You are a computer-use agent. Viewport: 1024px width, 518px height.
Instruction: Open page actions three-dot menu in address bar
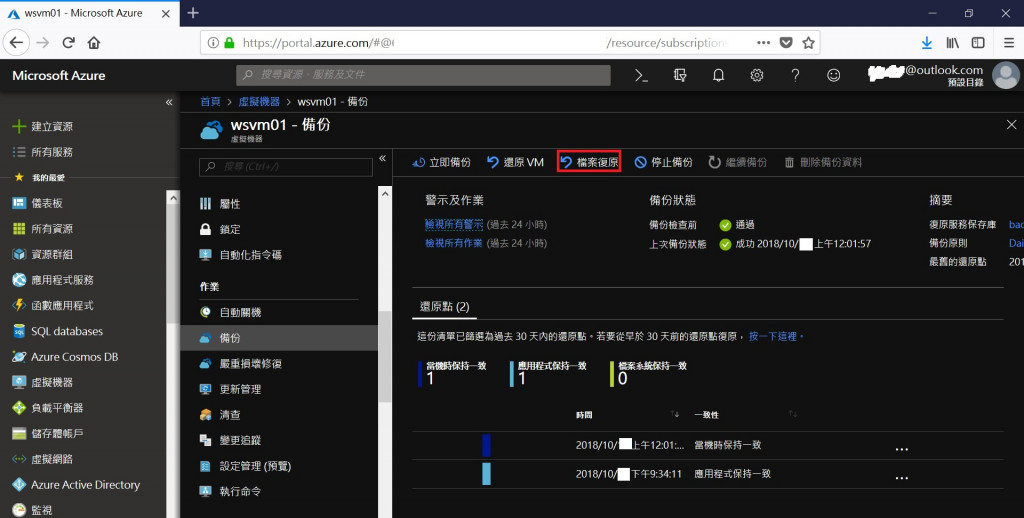click(x=763, y=42)
